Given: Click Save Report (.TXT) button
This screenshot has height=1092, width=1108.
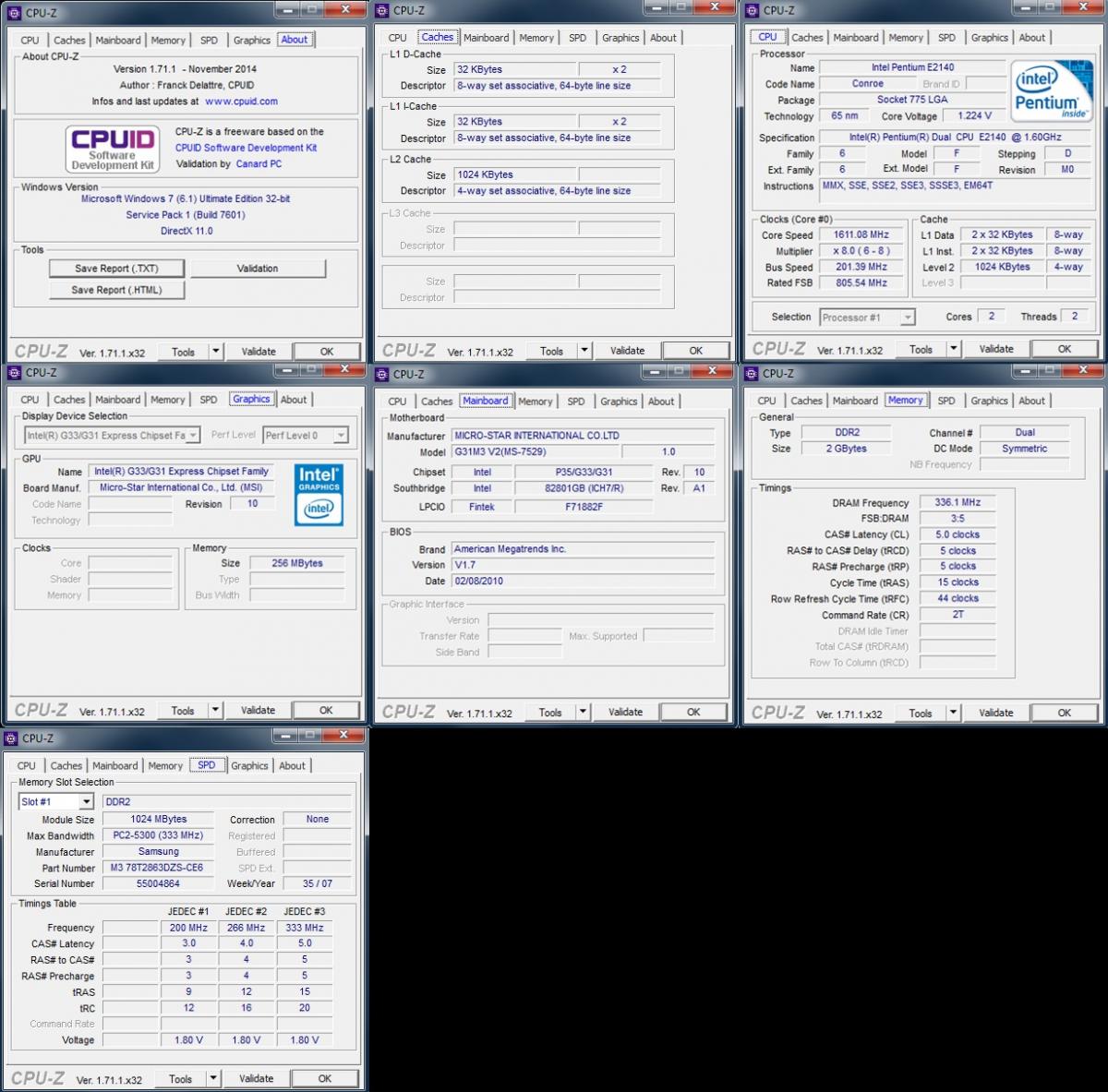Looking at the screenshot, I should click(116, 269).
